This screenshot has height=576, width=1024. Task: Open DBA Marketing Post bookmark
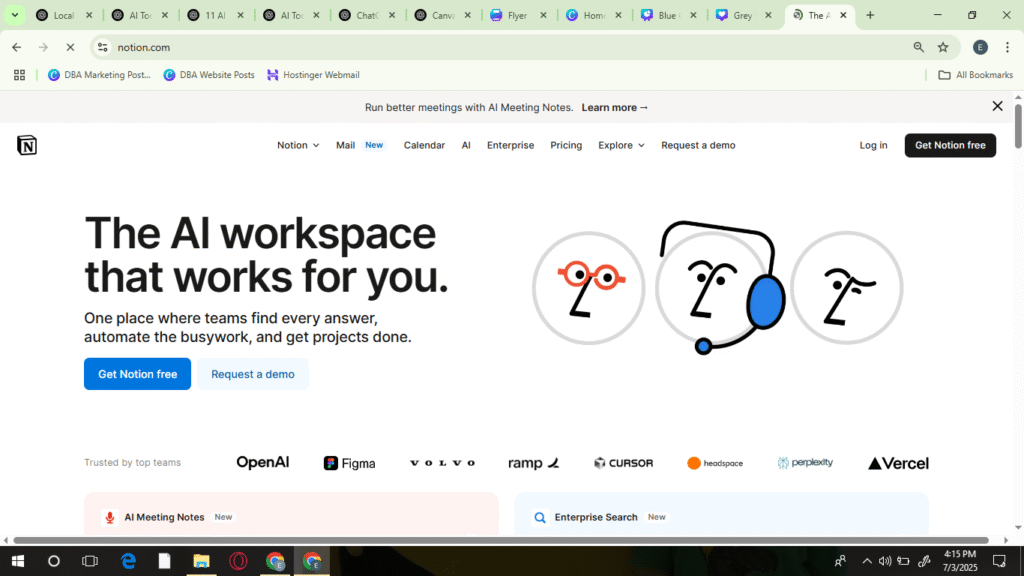[99, 75]
